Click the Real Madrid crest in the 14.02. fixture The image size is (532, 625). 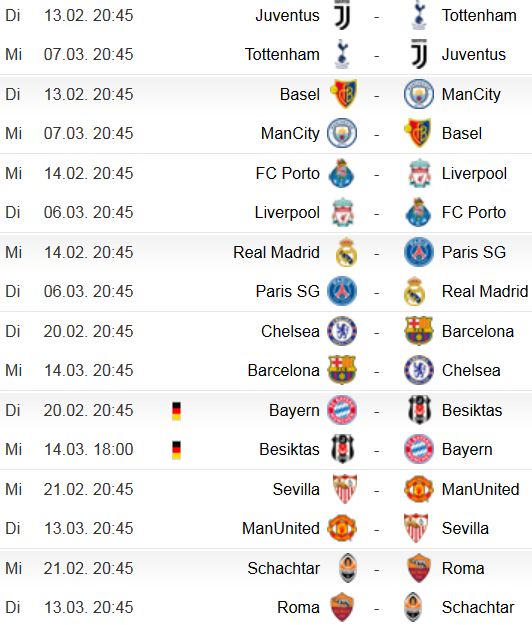coord(346,252)
